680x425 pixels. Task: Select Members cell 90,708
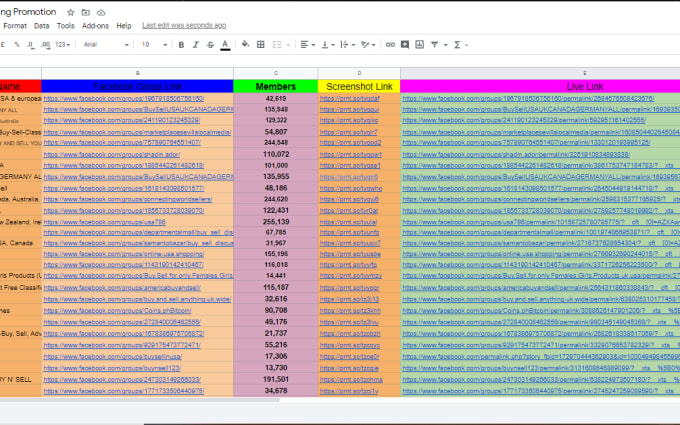click(x=276, y=311)
